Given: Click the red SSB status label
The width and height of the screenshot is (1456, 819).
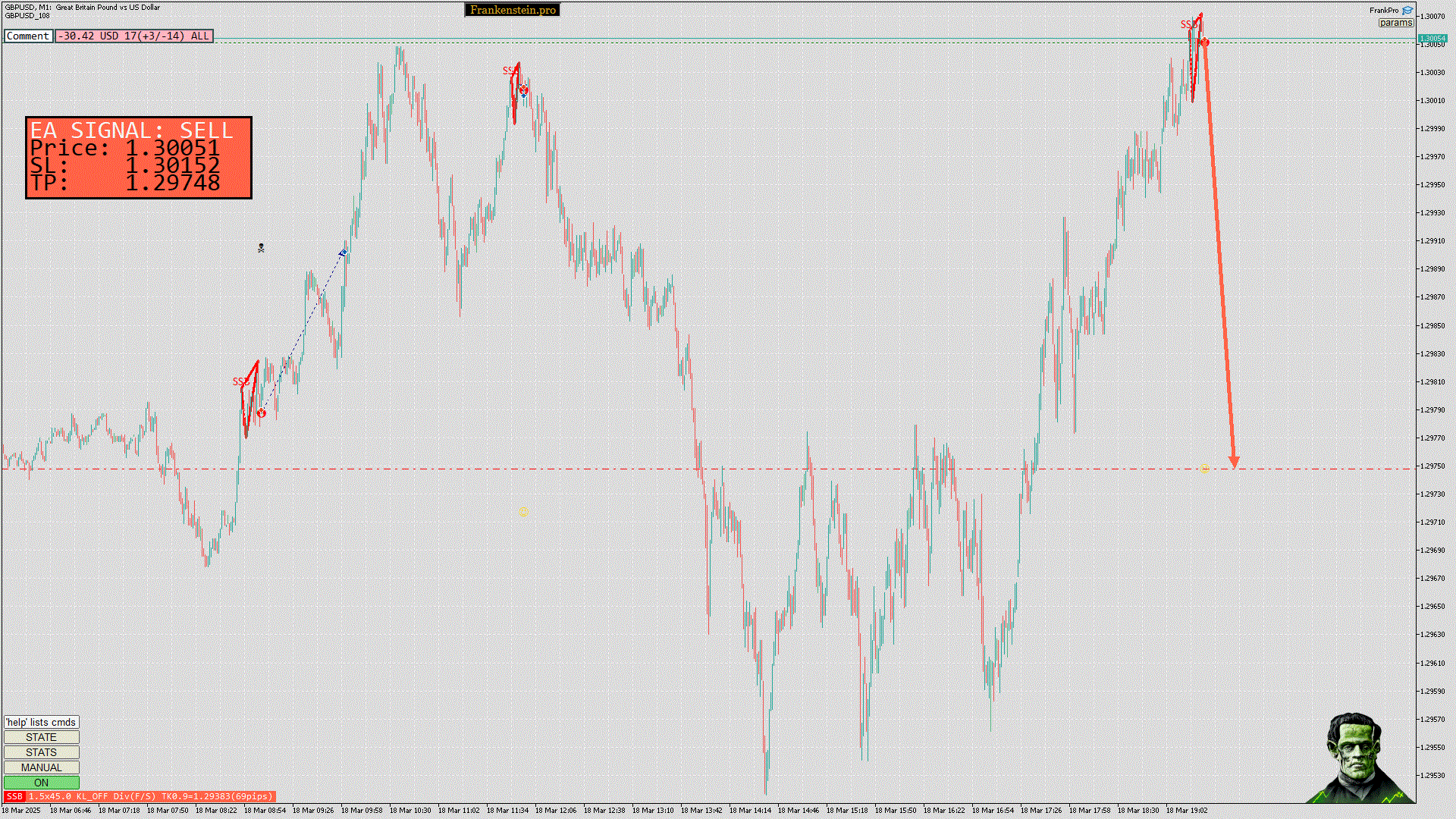Looking at the screenshot, I should [14, 796].
